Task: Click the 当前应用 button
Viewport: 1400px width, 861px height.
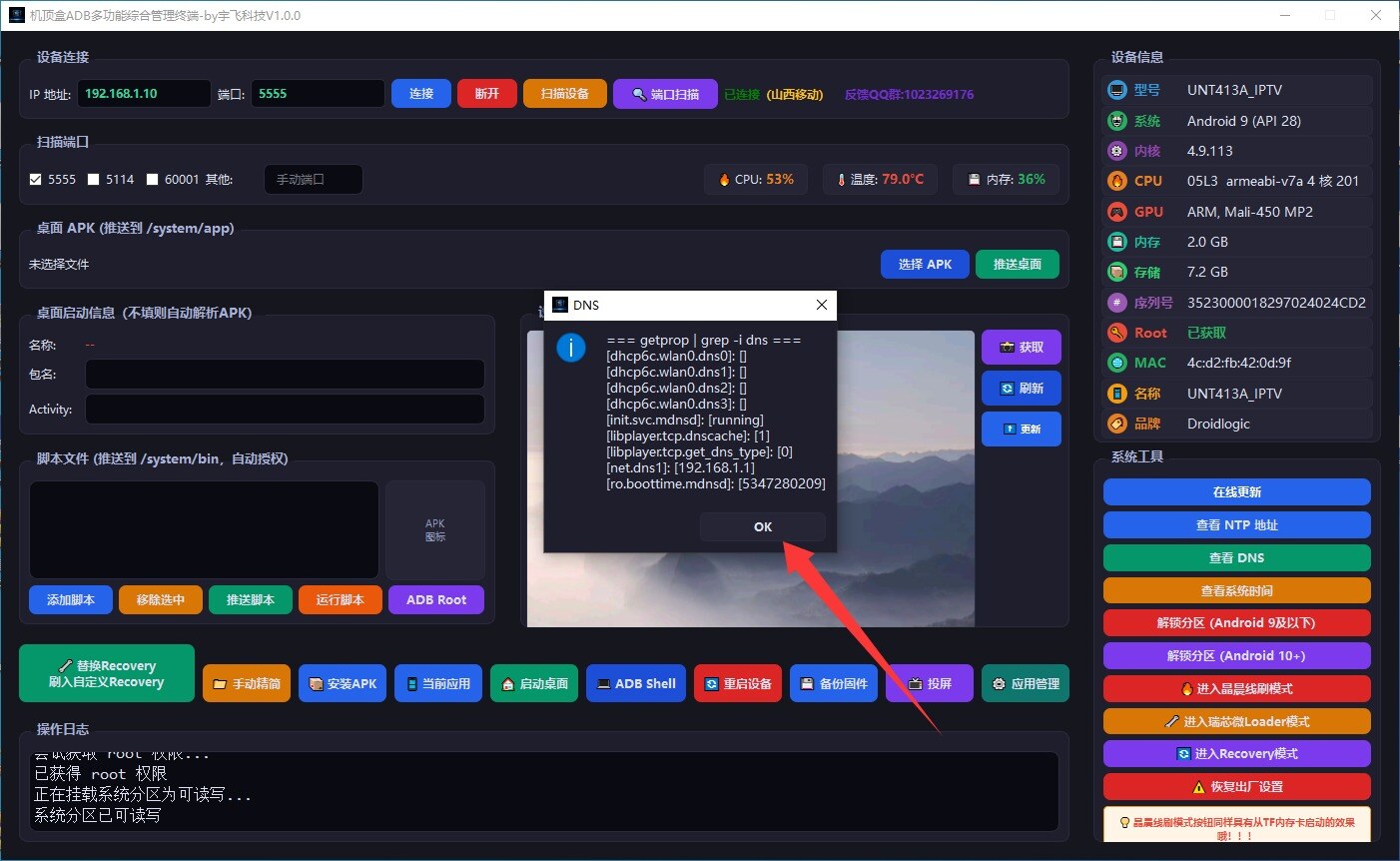Action: pyautogui.click(x=438, y=683)
